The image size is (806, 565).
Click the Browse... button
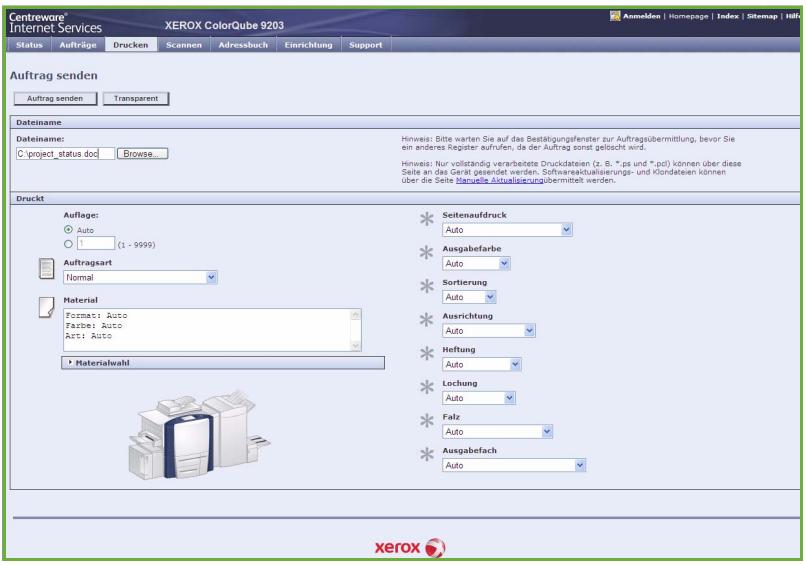point(142,154)
